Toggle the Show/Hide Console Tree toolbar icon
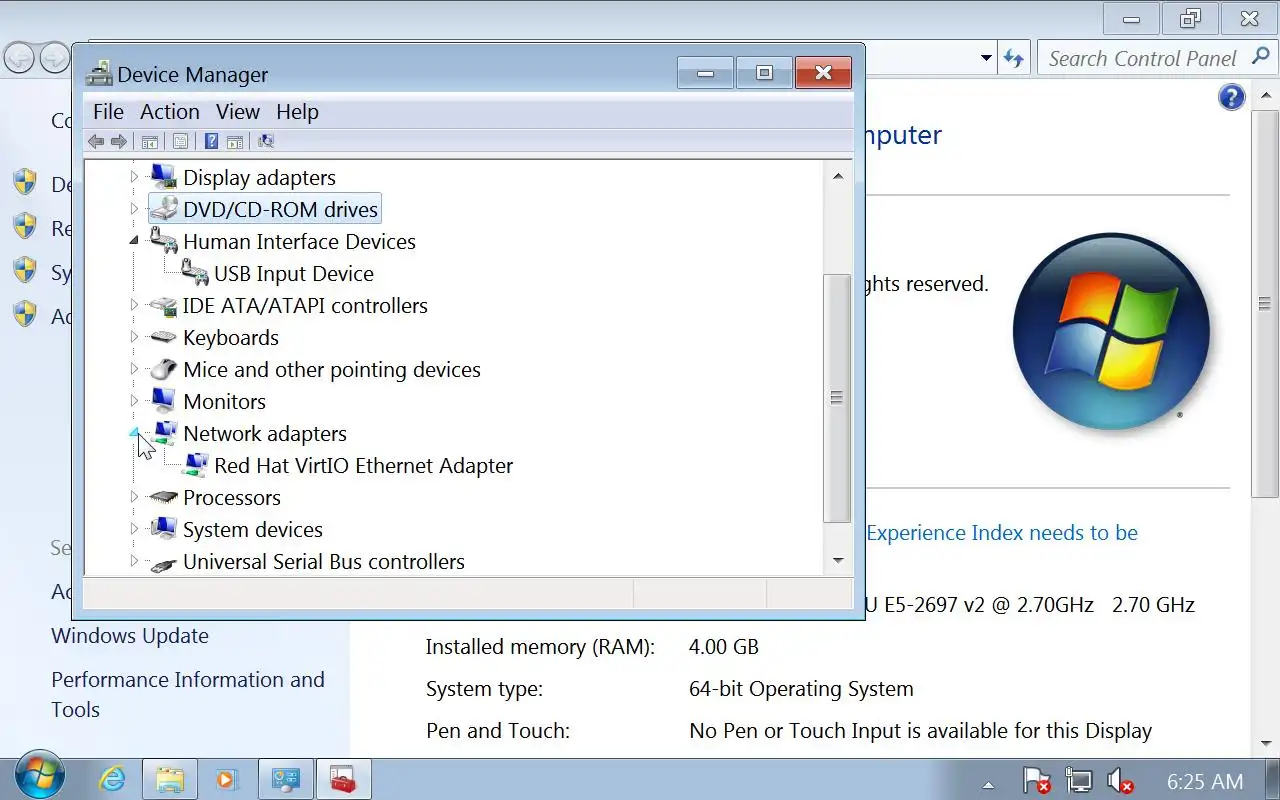This screenshot has width=1280, height=800. point(149,141)
